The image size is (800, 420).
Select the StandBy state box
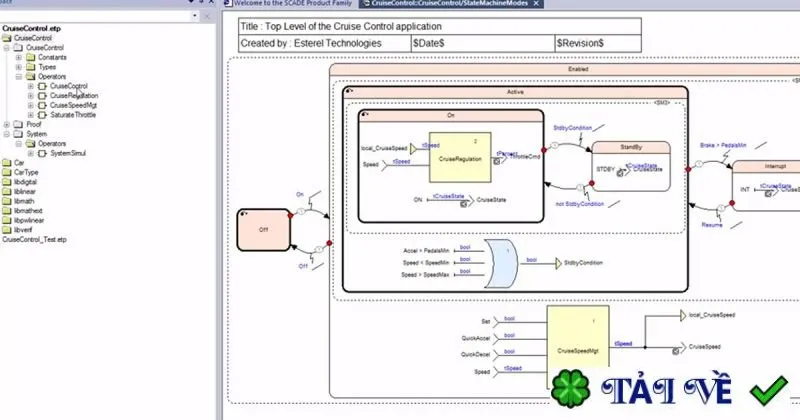(631, 166)
